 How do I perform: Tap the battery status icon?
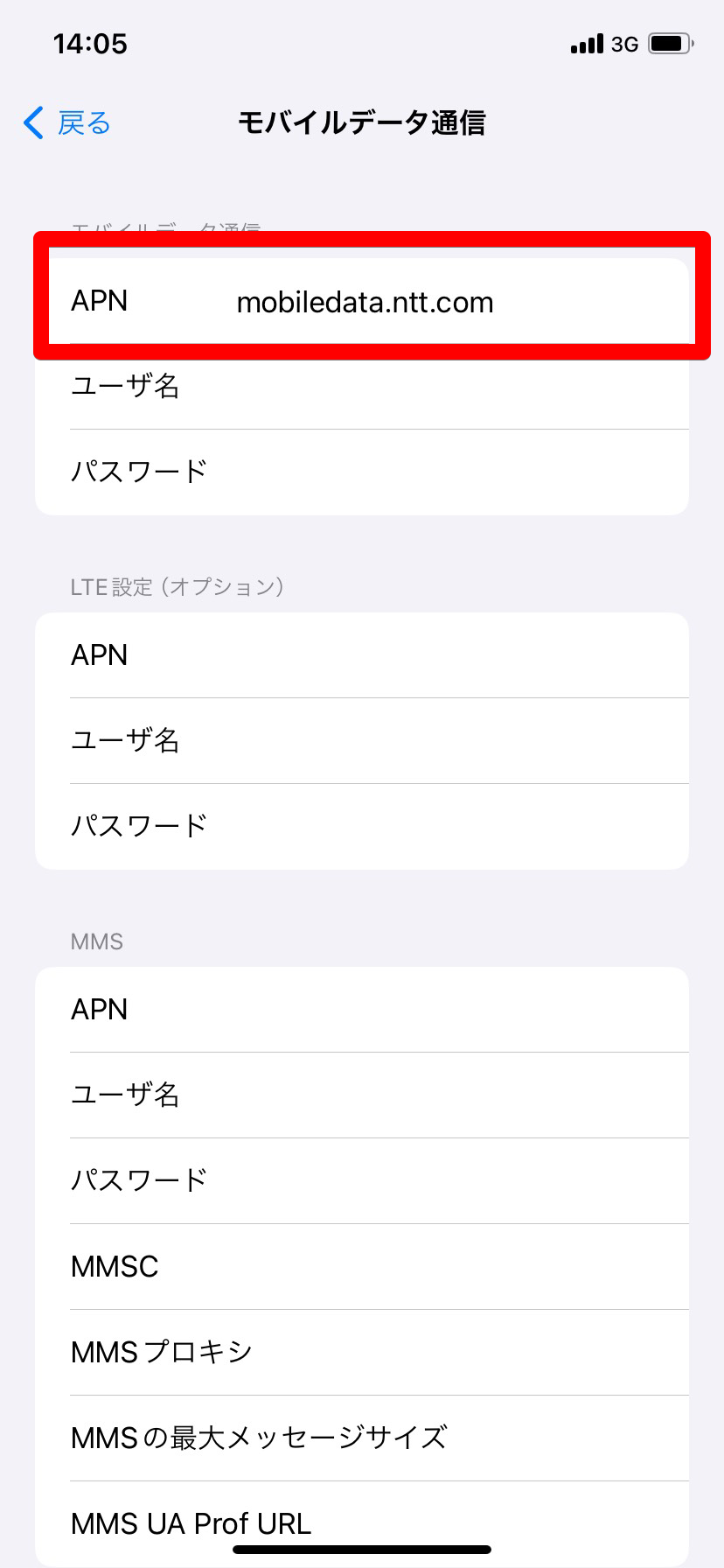click(671, 43)
